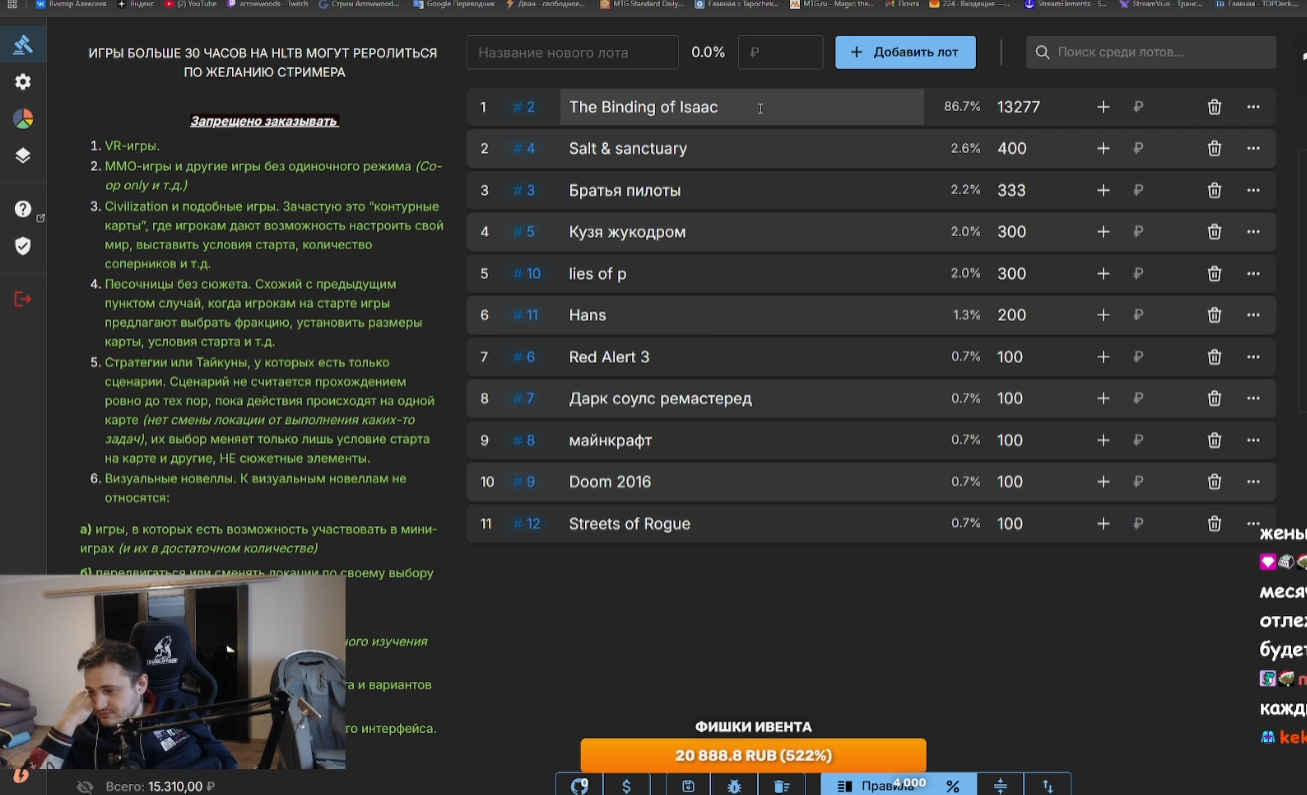Open more options for Salt & sanctuary

pyautogui.click(x=1253, y=149)
